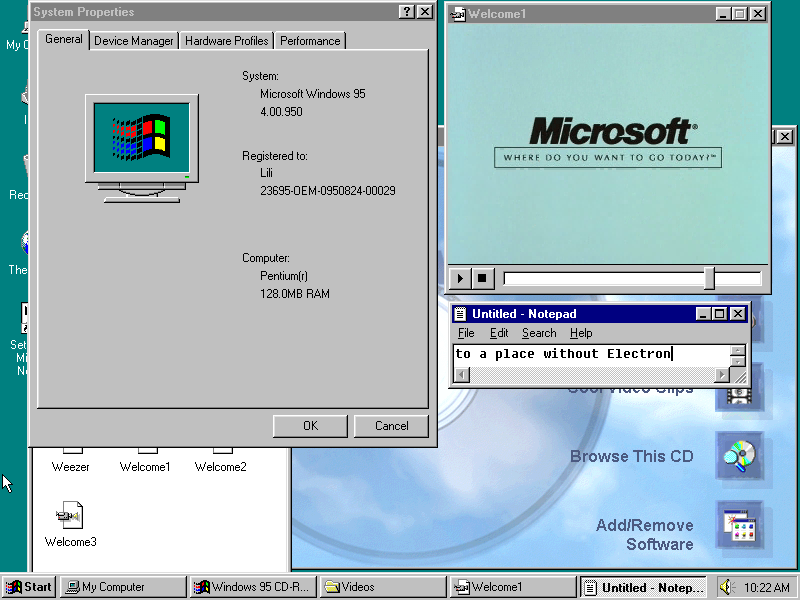Click the Welcome1 video seek slider thumb
Viewport: 800px width, 600px height.
point(709,278)
